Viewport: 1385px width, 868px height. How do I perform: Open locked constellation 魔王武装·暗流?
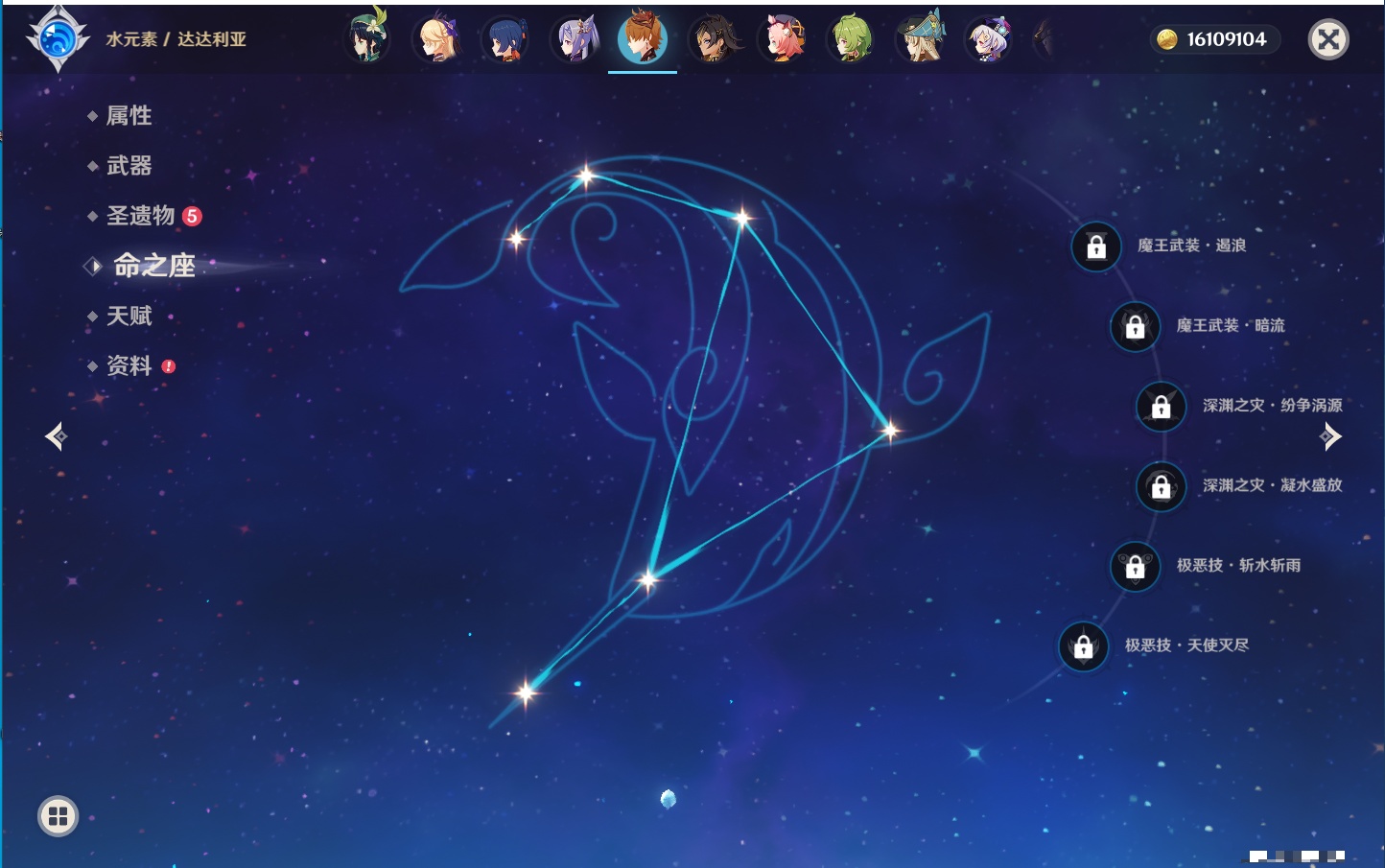(x=1135, y=326)
